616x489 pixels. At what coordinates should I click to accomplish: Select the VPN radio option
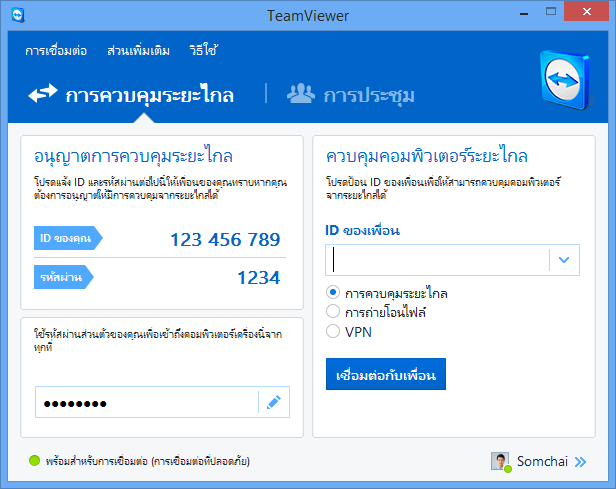pyautogui.click(x=333, y=331)
